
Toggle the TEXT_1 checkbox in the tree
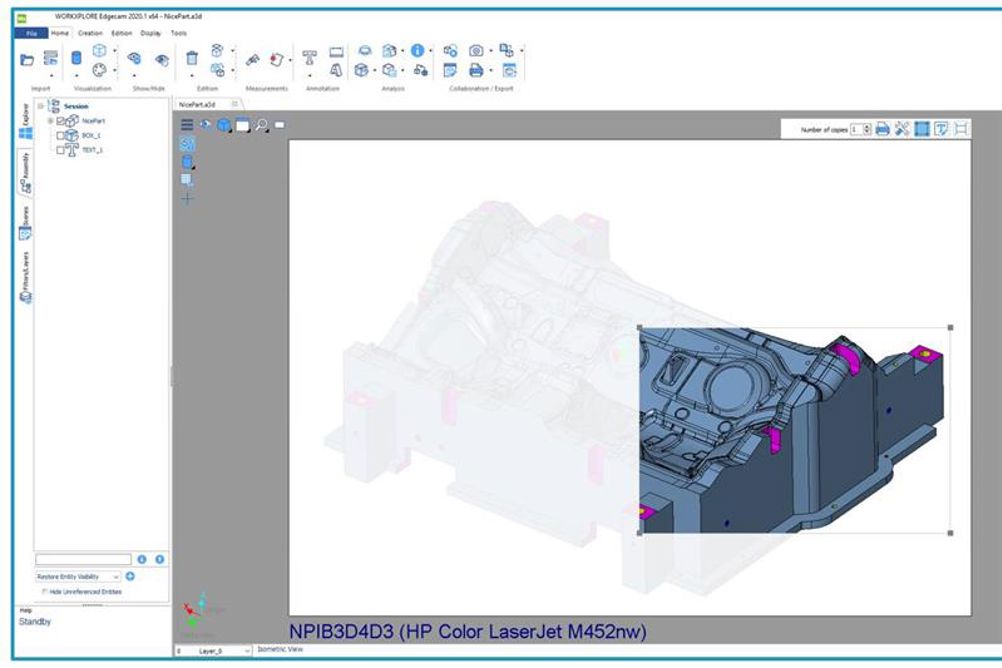tap(61, 150)
